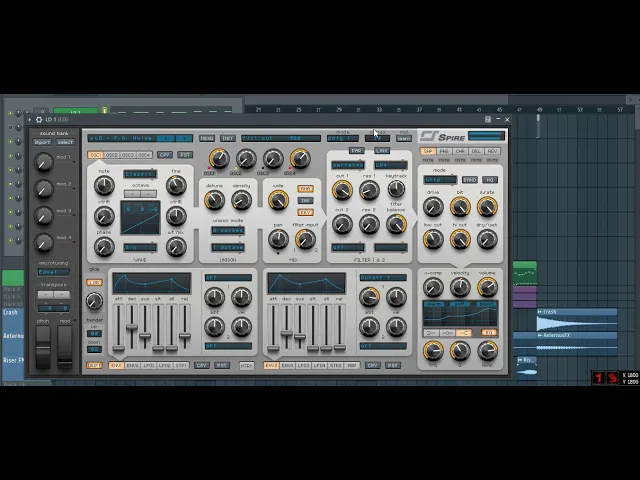Click the MENU button
Viewport: 640px width, 480px height.
point(207,138)
